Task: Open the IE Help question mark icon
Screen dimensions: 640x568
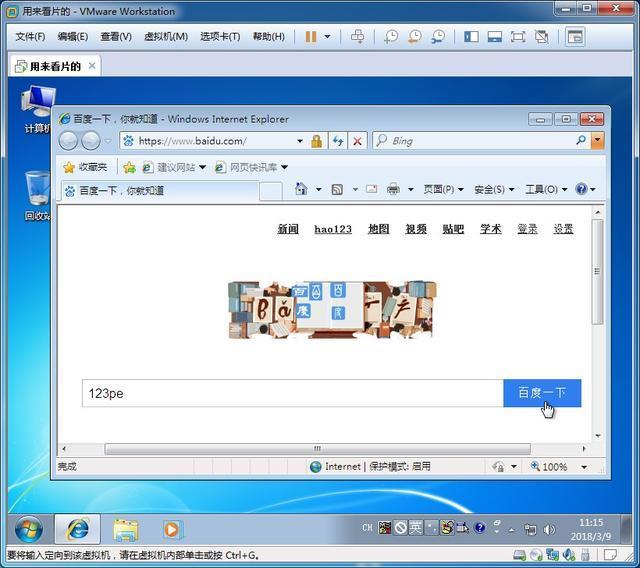Action: (581, 189)
